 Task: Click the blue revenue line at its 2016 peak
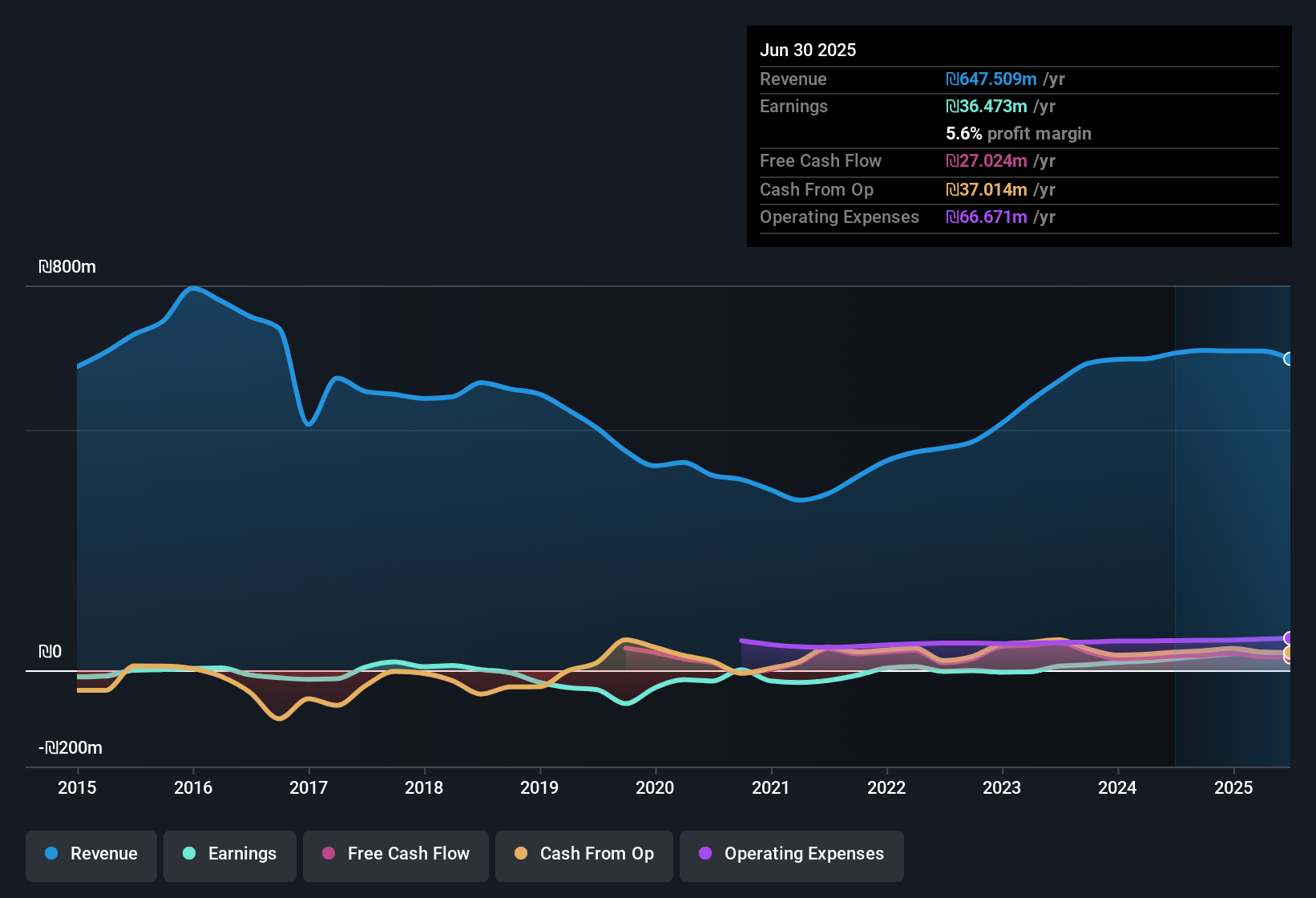pos(194,289)
